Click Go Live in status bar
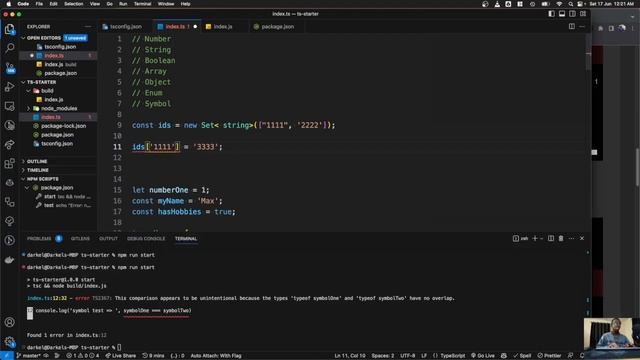This screenshot has width=640, height=360. pos(482,356)
